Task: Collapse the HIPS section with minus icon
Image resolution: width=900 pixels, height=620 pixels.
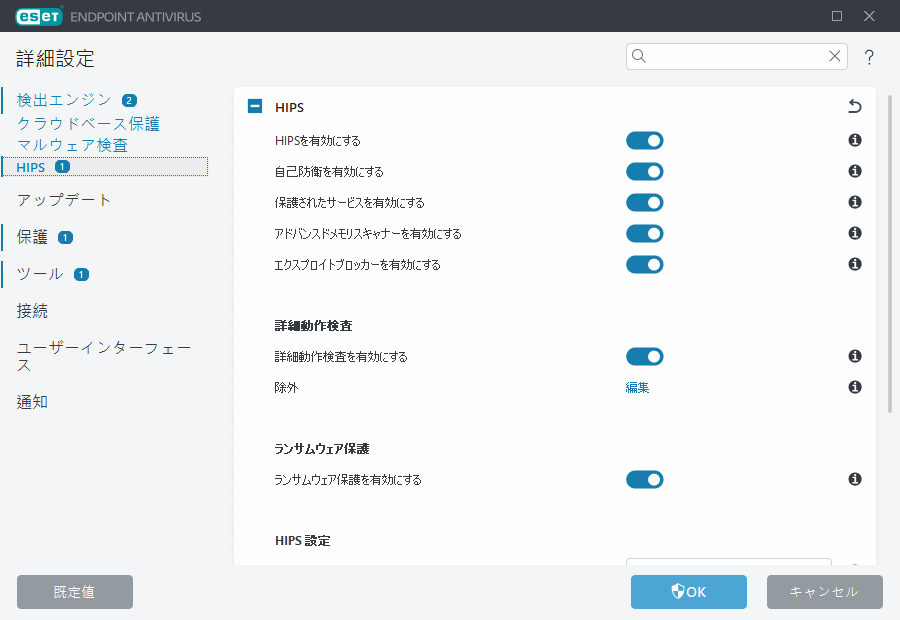Action: [255, 107]
